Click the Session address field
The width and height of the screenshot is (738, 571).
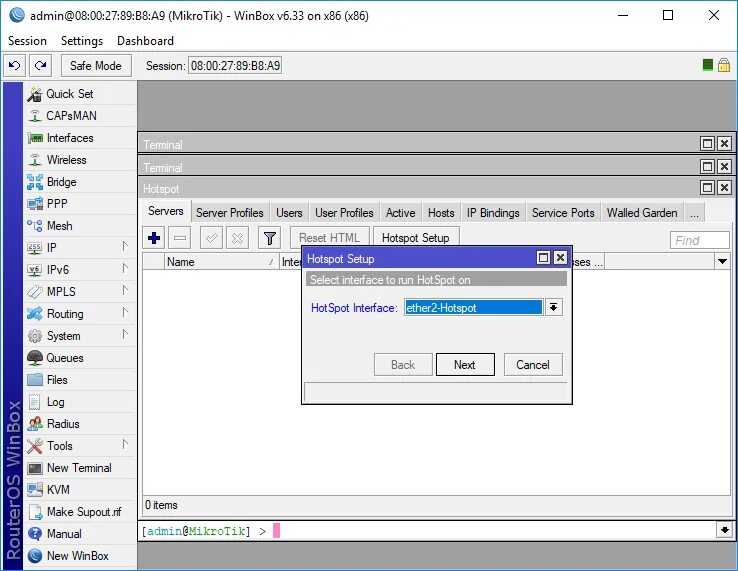pyautogui.click(x=235, y=65)
